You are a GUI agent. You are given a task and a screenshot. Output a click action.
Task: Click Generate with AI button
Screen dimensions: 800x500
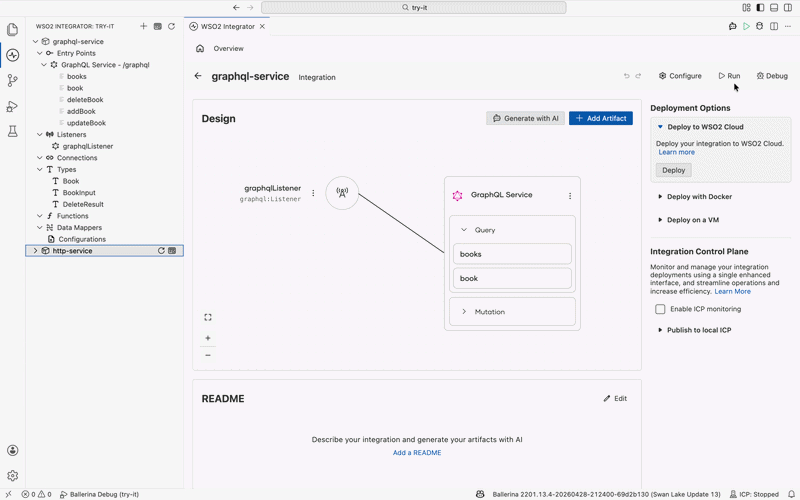[x=526, y=118]
